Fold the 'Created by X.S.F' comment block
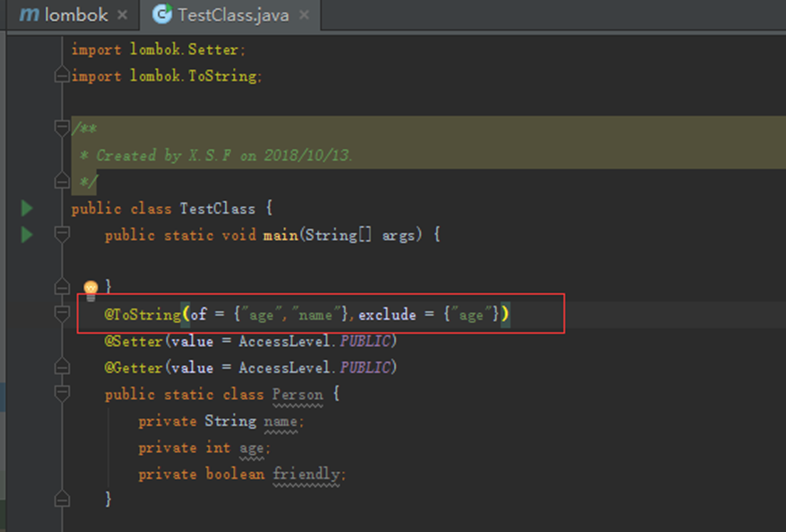 point(62,129)
